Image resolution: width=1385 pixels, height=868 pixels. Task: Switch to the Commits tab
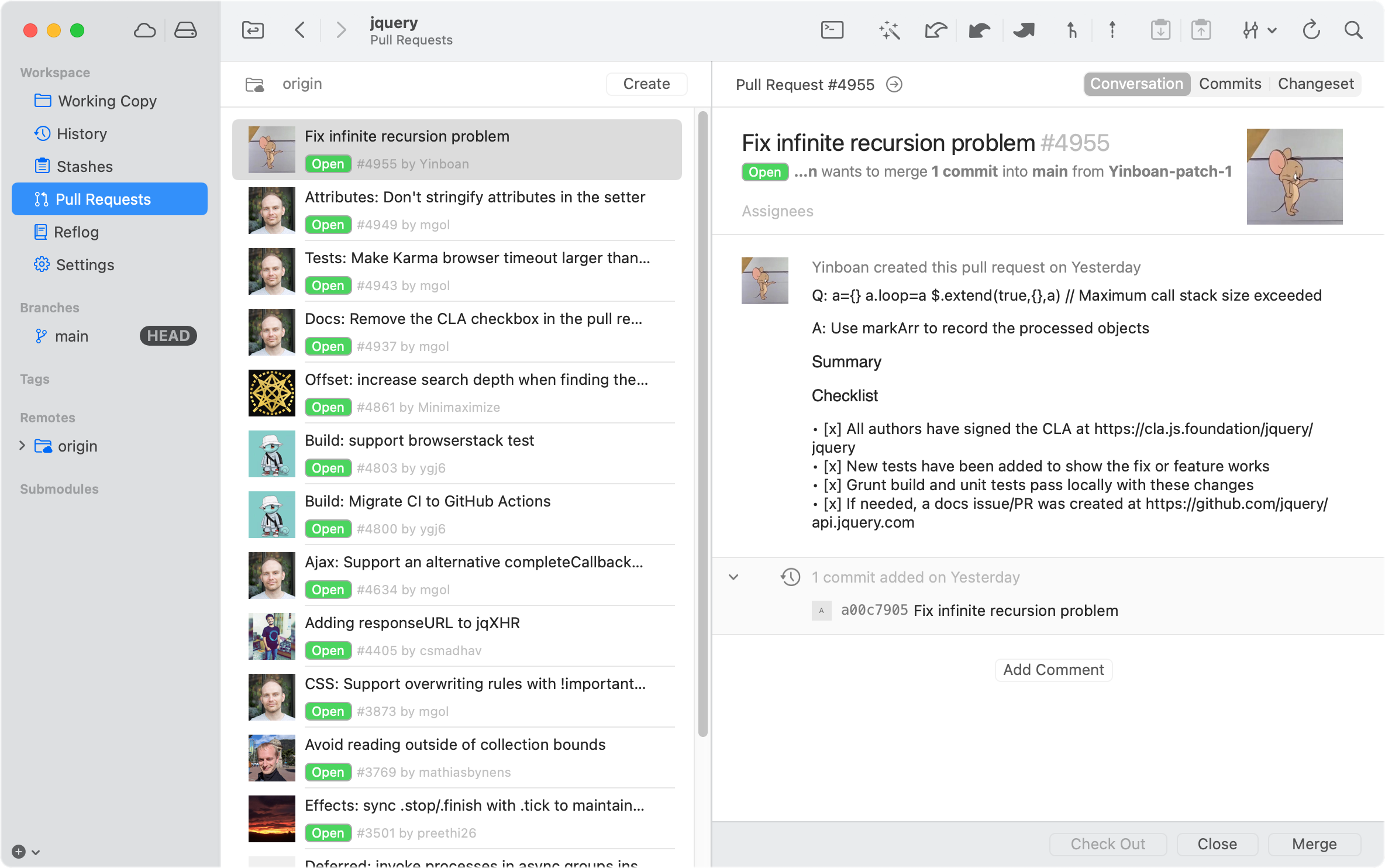(x=1230, y=84)
